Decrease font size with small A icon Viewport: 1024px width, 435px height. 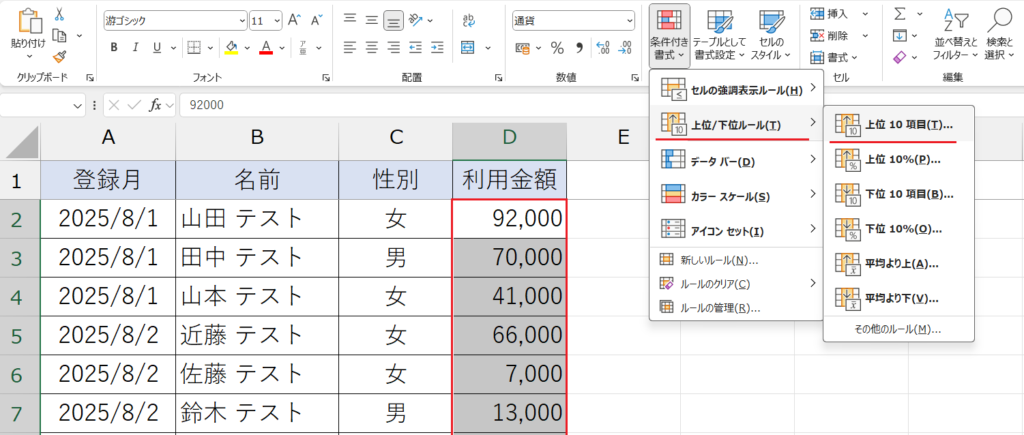pyautogui.click(x=317, y=20)
